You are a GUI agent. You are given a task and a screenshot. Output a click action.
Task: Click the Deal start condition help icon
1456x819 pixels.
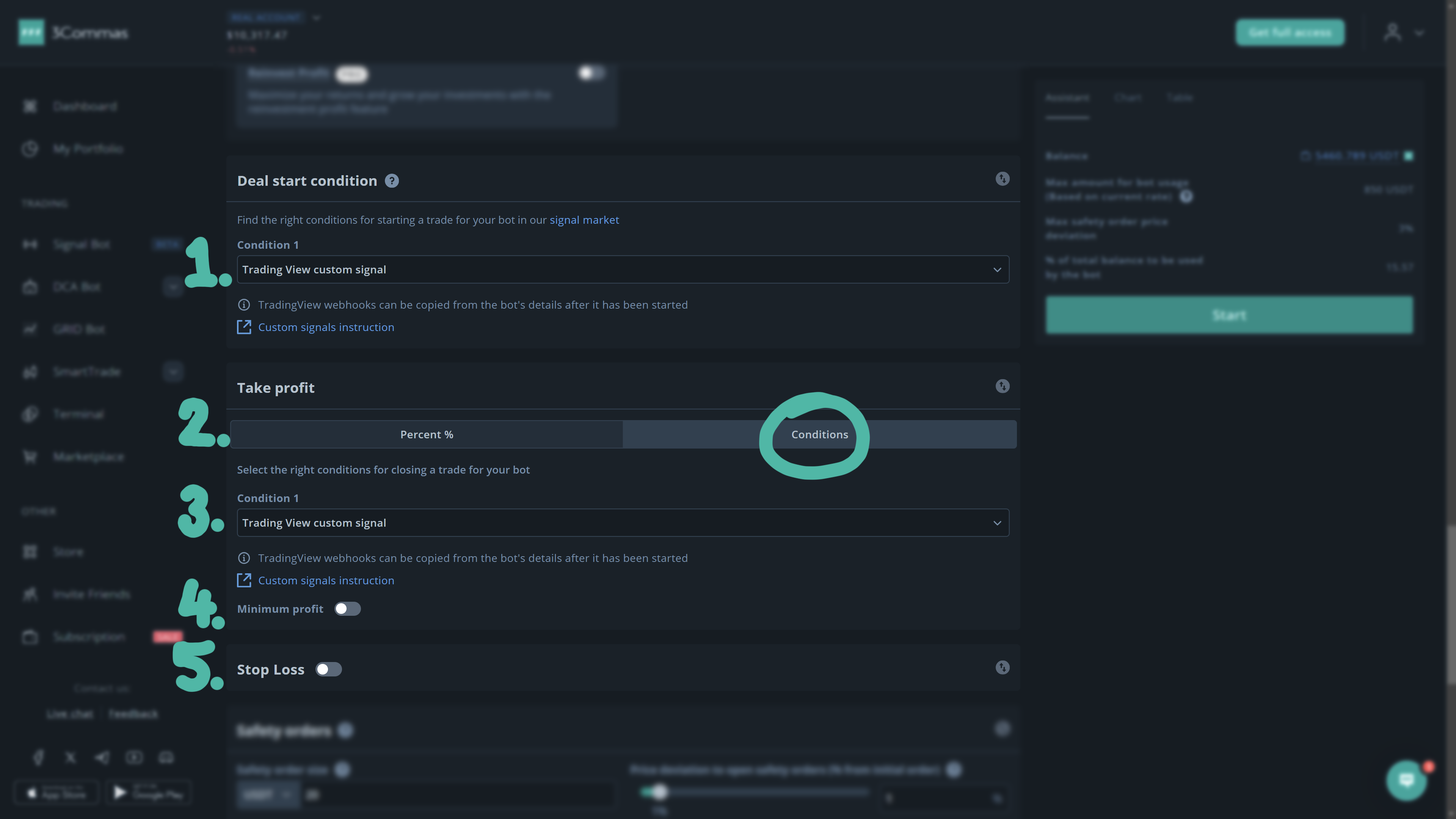tap(392, 180)
